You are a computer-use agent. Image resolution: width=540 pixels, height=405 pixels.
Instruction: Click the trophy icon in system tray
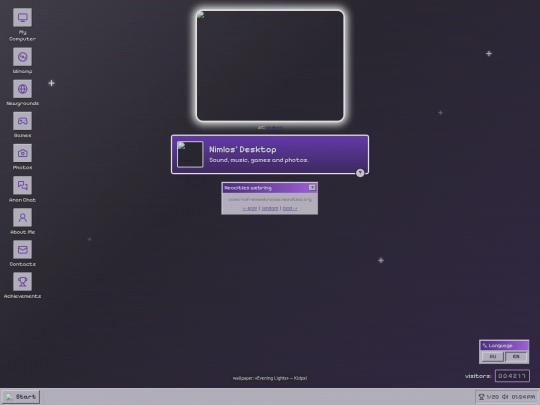point(481,397)
